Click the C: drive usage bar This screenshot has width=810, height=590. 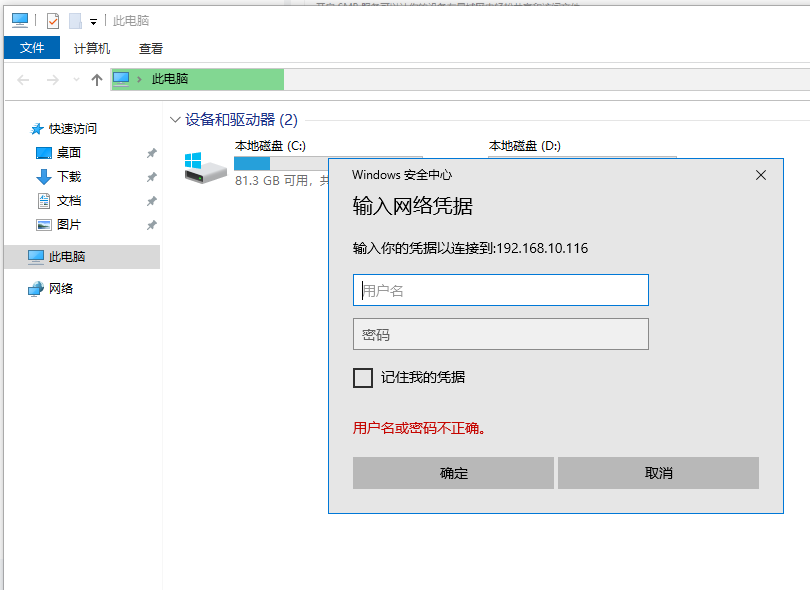tap(281, 164)
